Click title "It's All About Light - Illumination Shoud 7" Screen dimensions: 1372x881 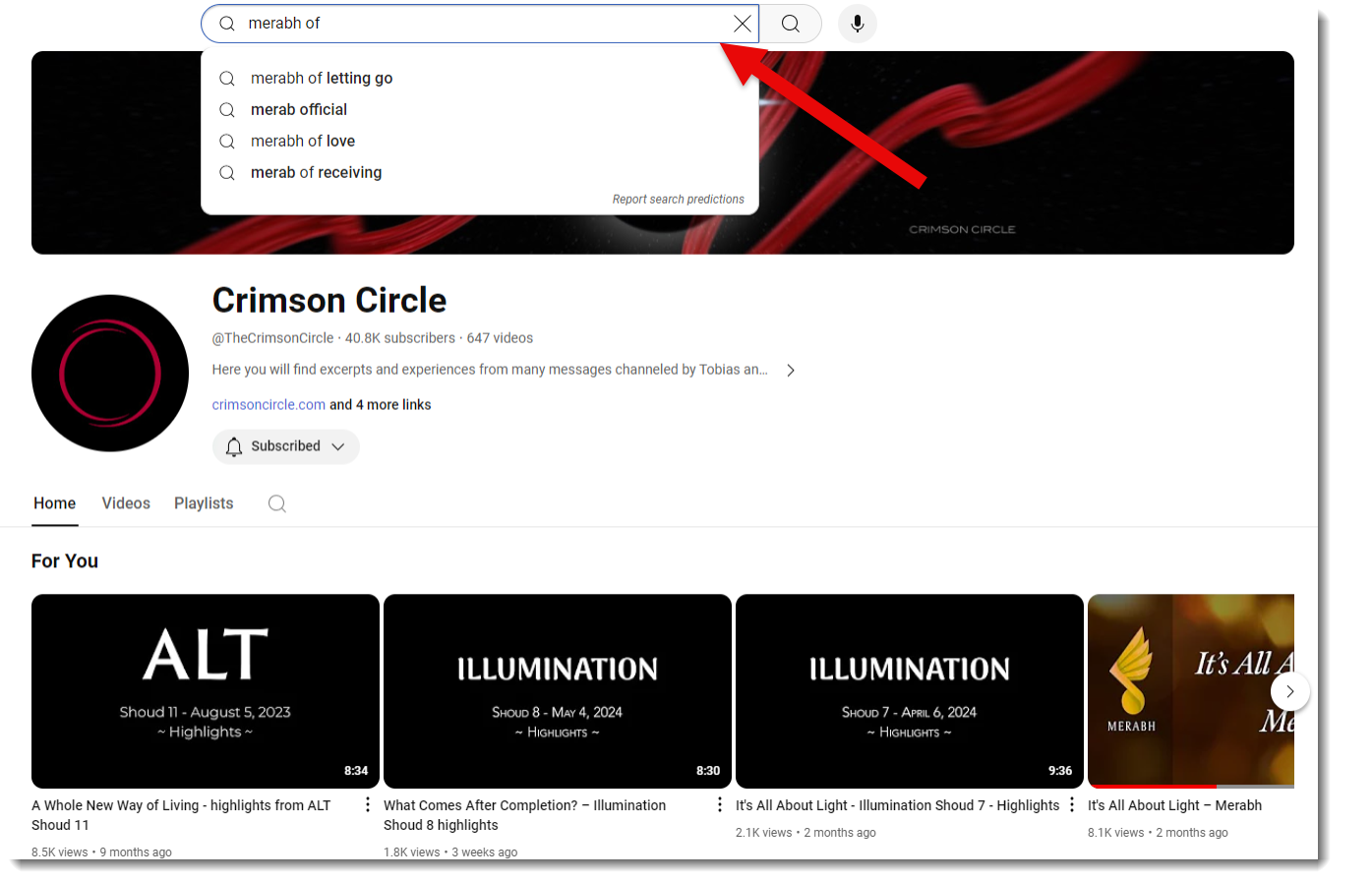click(x=898, y=805)
